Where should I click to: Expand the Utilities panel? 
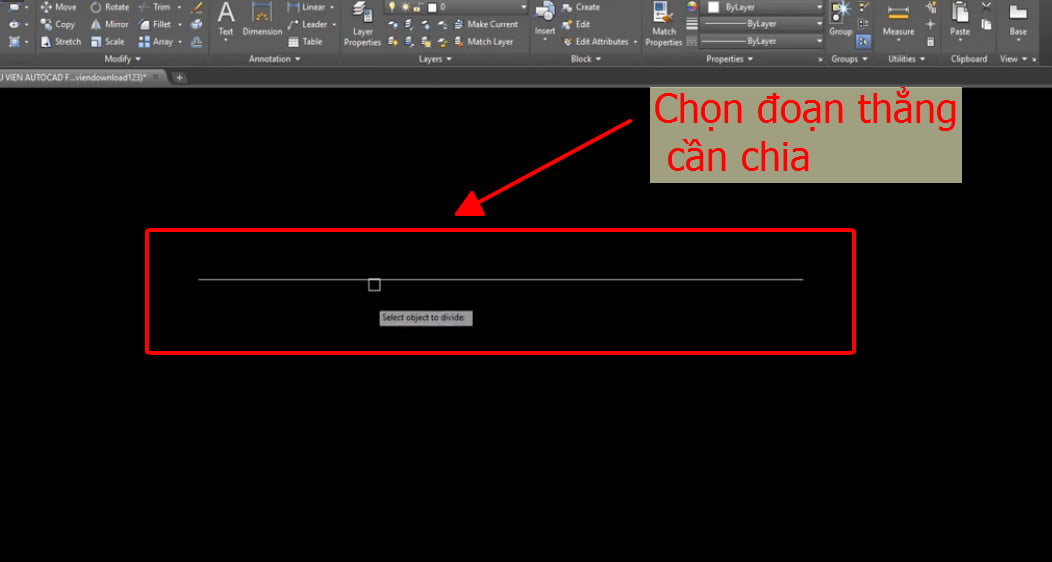[x=906, y=59]
